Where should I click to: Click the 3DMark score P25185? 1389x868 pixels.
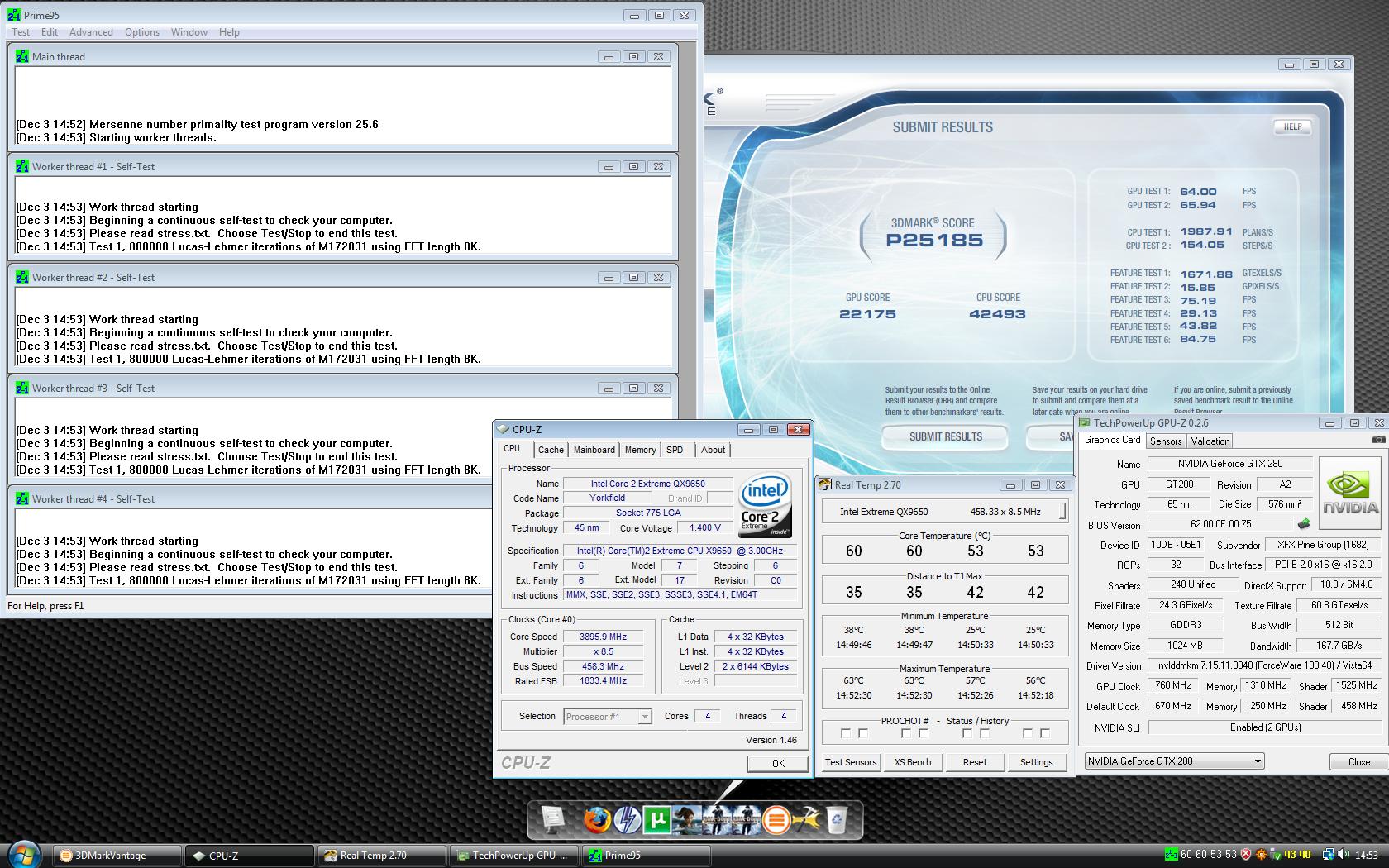(x=934, y=241)
